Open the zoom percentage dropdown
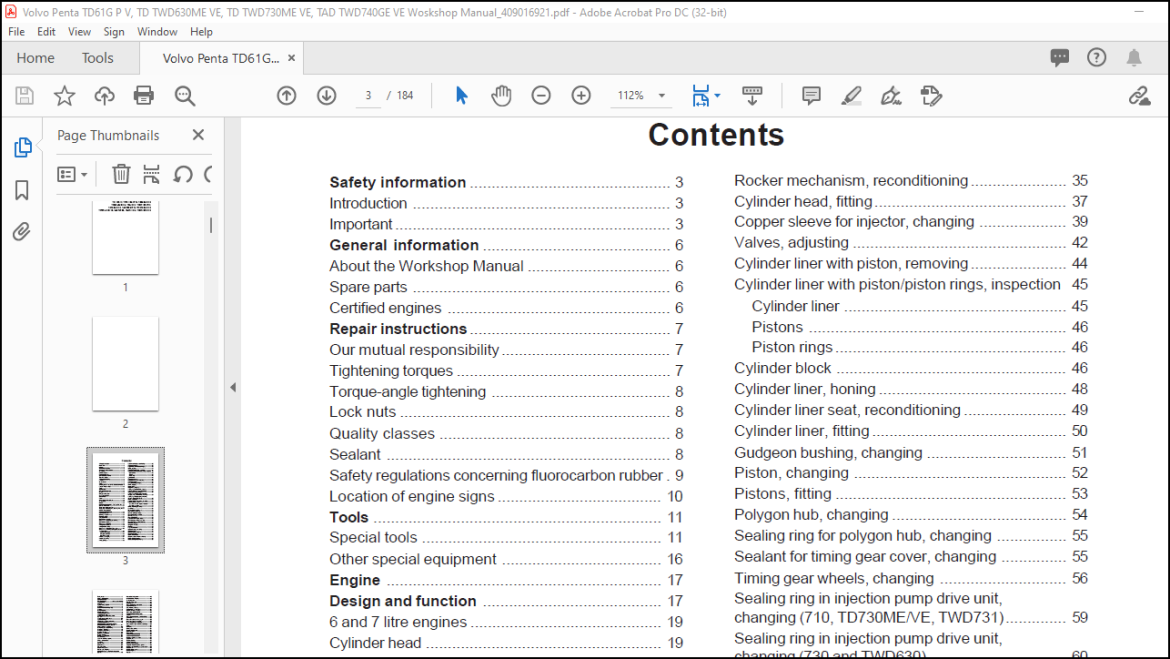Image resolution: width=1170 pixels, height=659 pixels. (x=662, y=96)
